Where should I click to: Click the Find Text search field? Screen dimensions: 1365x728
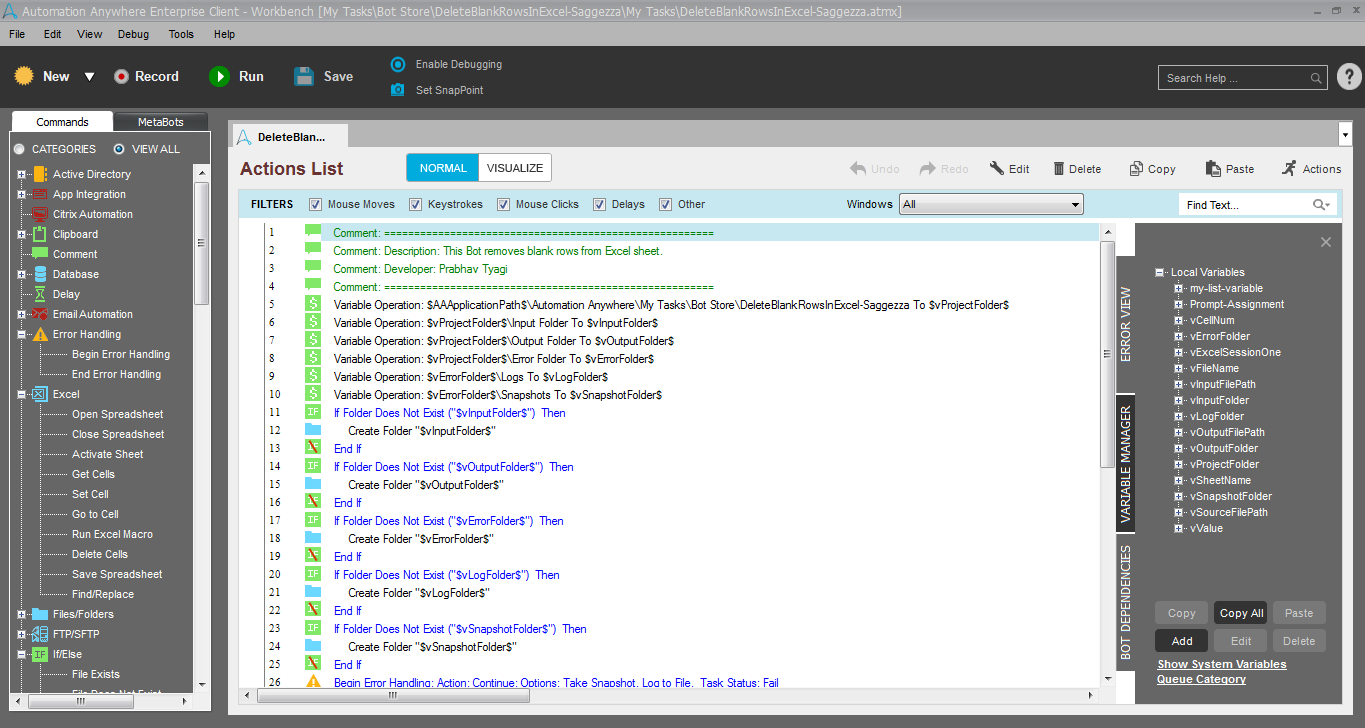click(1244, 205)
